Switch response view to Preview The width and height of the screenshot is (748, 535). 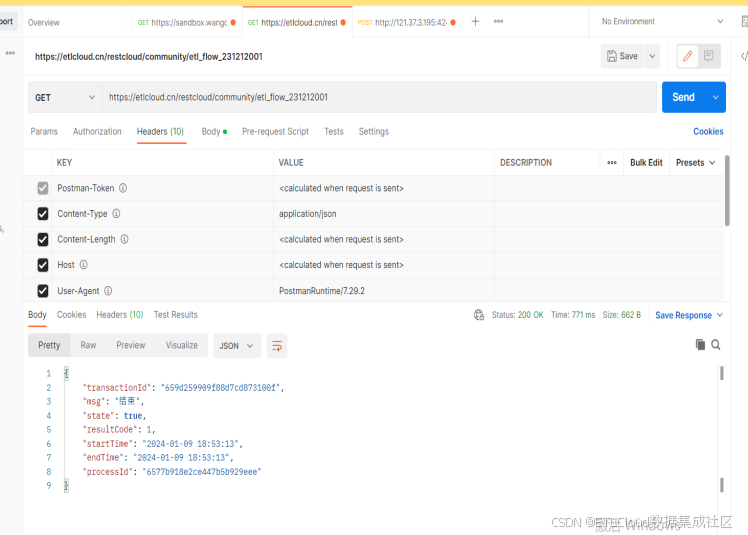coord(131,345)
